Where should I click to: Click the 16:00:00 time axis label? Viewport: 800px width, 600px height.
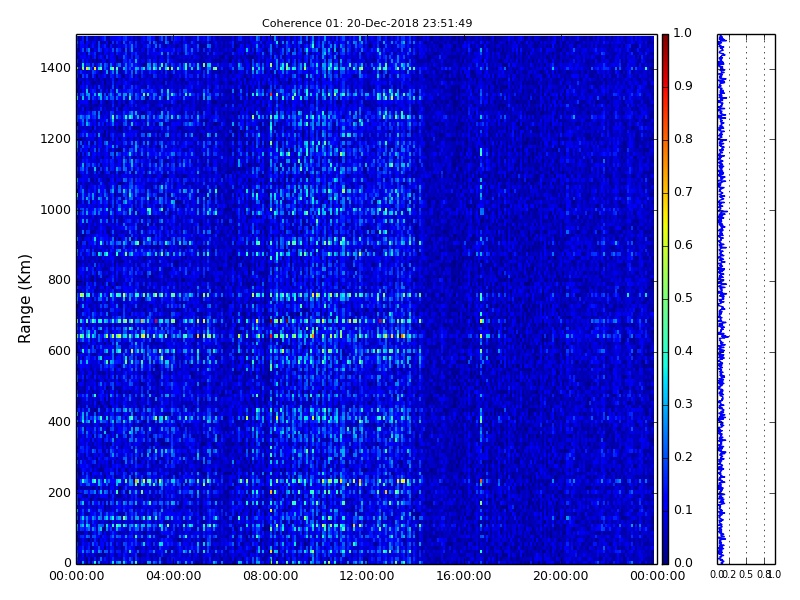(464, 576)
